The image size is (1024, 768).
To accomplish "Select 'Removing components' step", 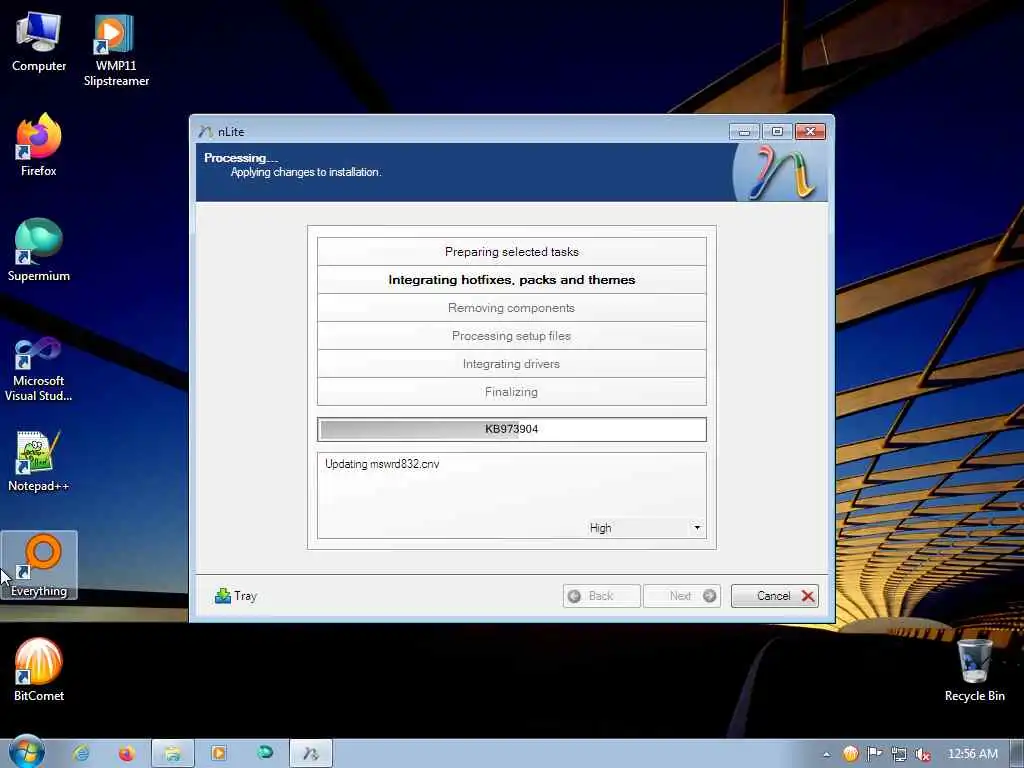I will tap(511, 308).
